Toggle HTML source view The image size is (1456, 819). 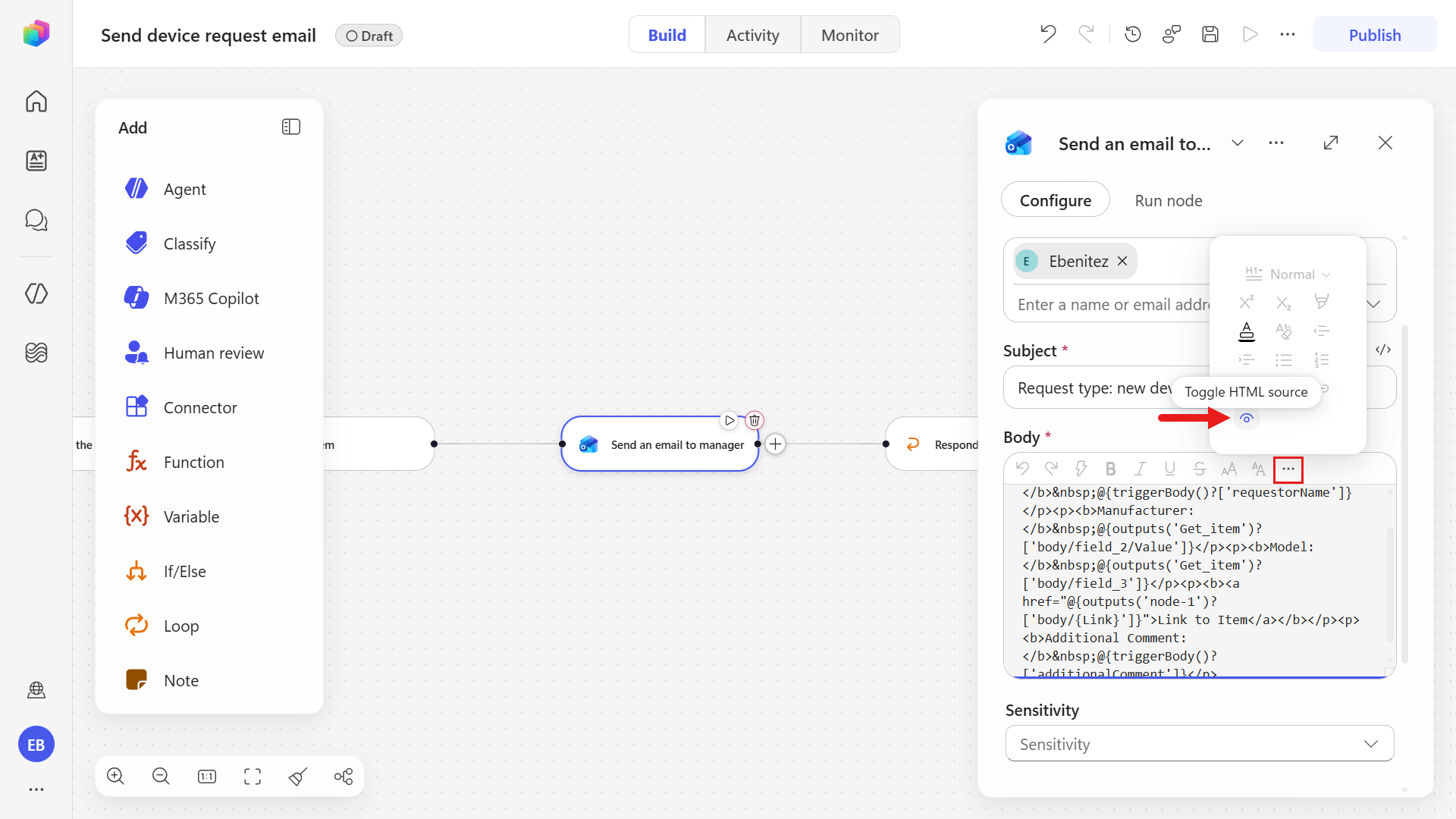click(1247, 419)
